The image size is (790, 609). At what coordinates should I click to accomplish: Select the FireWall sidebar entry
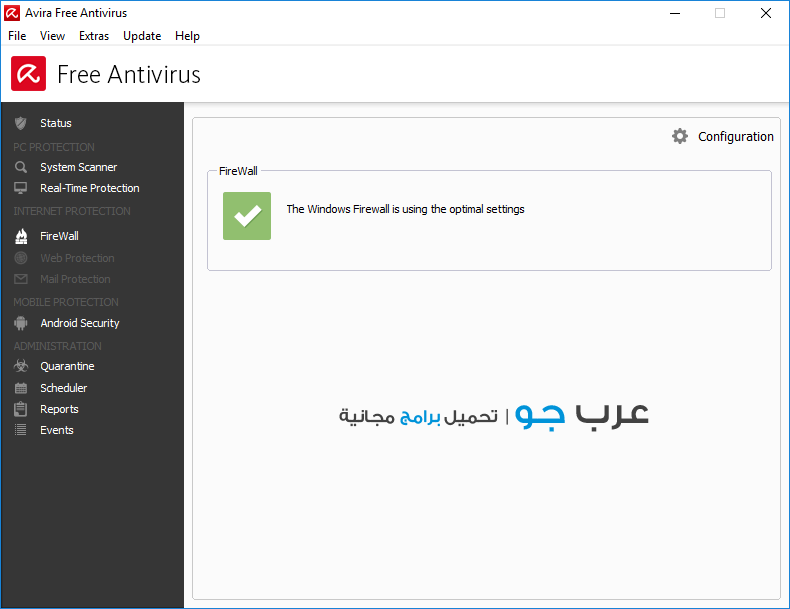(59, 236)
